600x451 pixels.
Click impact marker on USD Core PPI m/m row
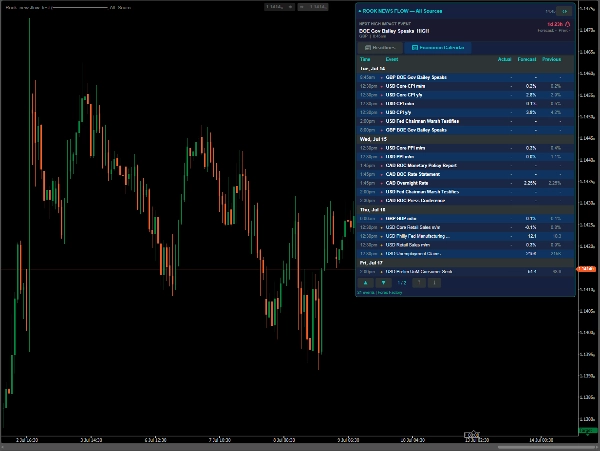tap(382, 148)
